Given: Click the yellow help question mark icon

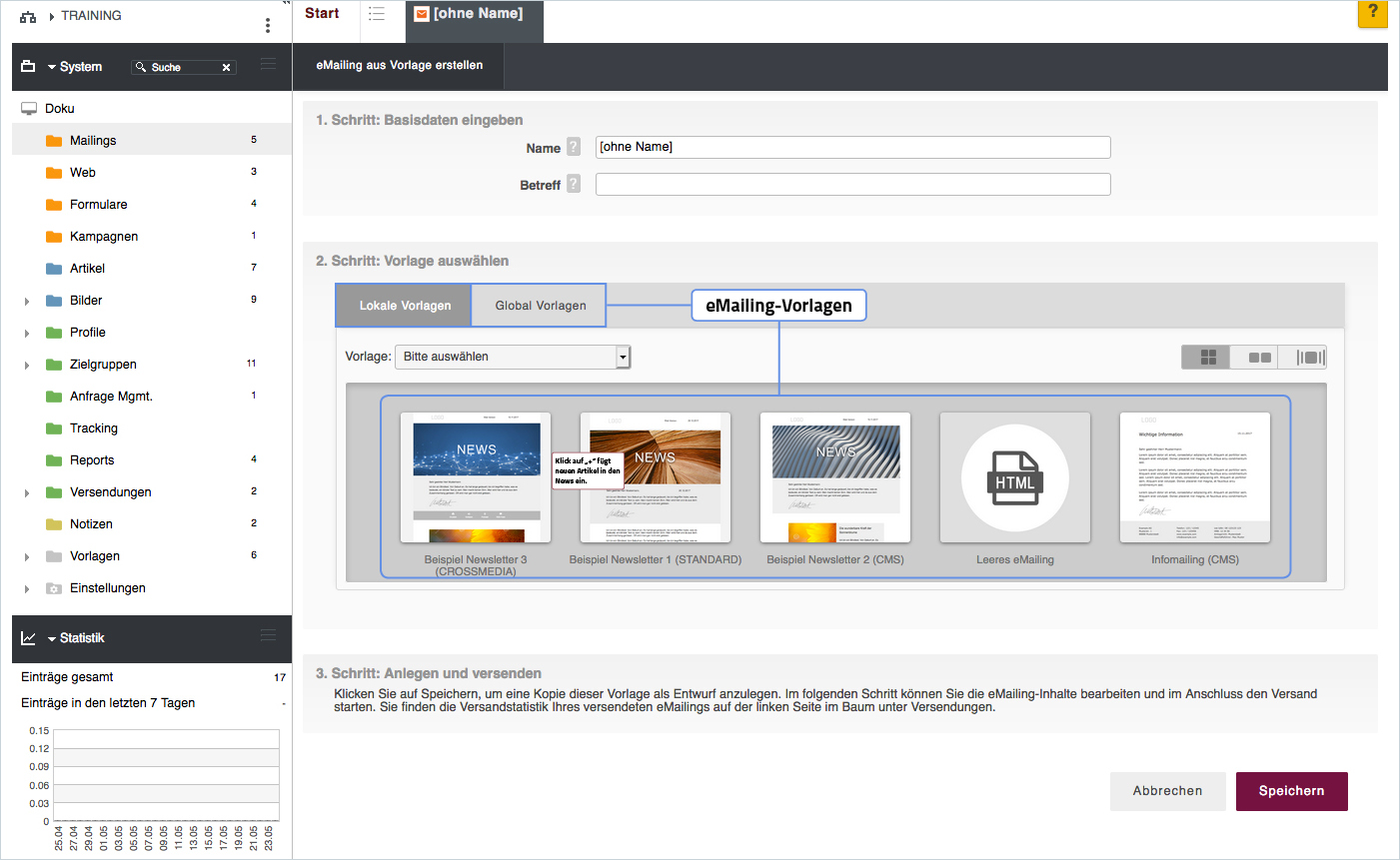Looking at the screenshot, I should [1372, 13].
